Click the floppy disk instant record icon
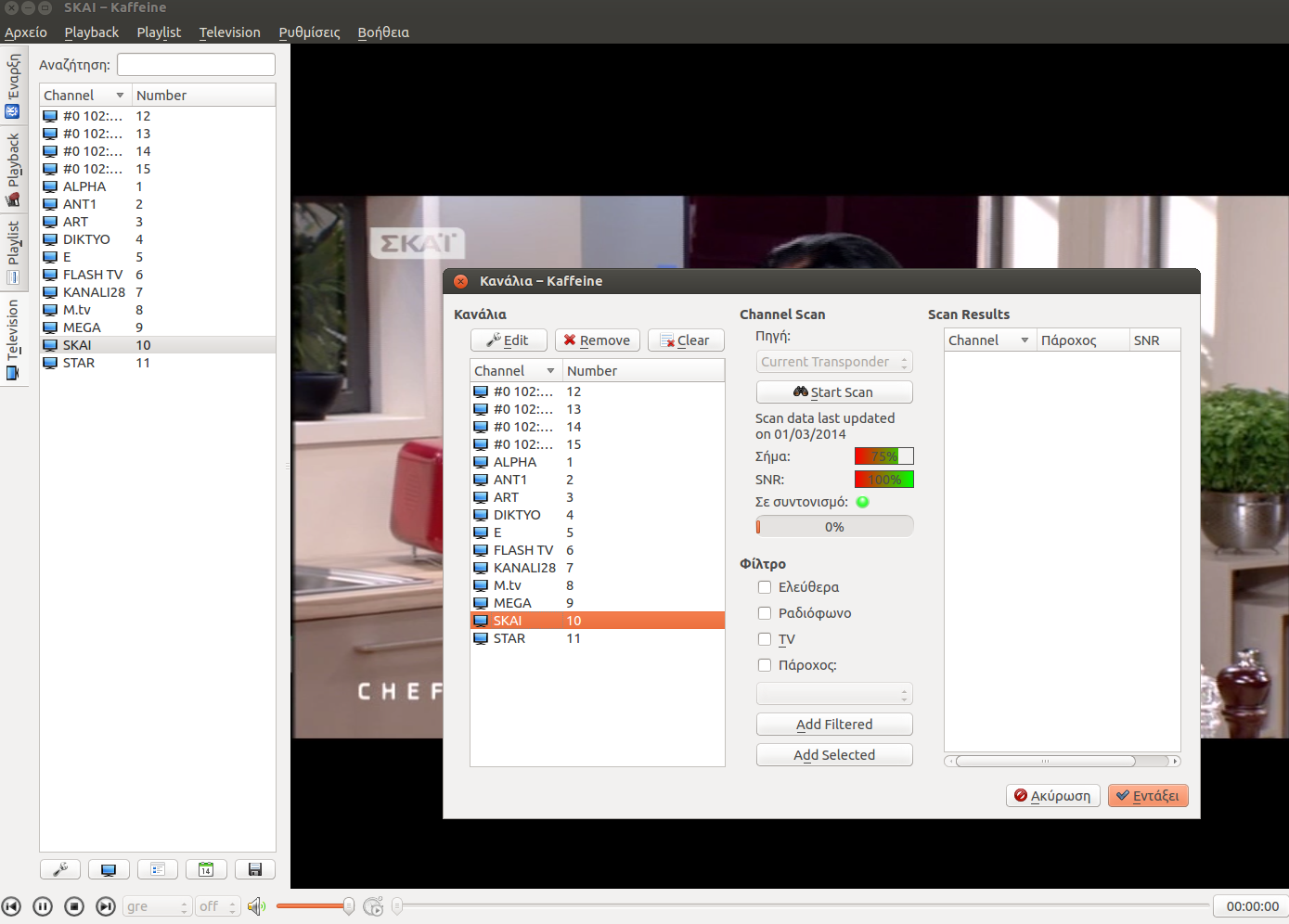Image resolution: width=1289 pixels, height=924 pixels. coord(254,869)
